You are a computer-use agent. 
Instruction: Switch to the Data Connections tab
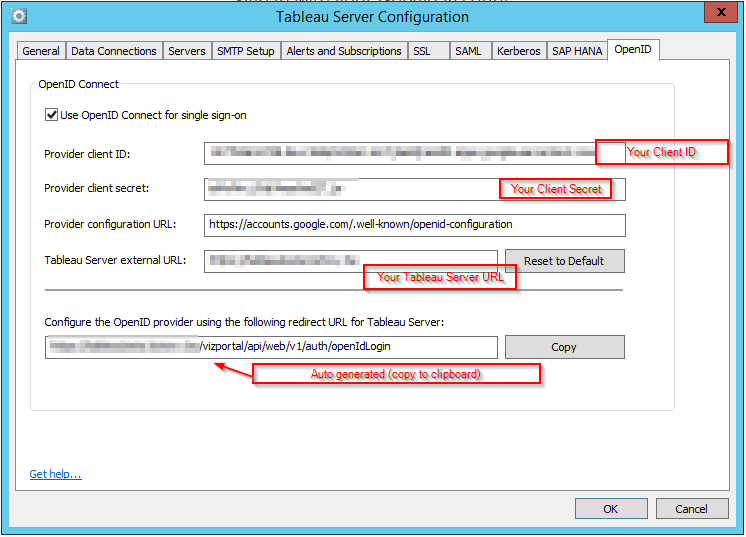pos(114,51)
